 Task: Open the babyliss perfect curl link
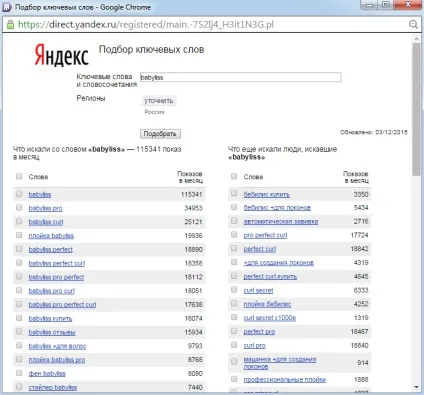point(57,263)
